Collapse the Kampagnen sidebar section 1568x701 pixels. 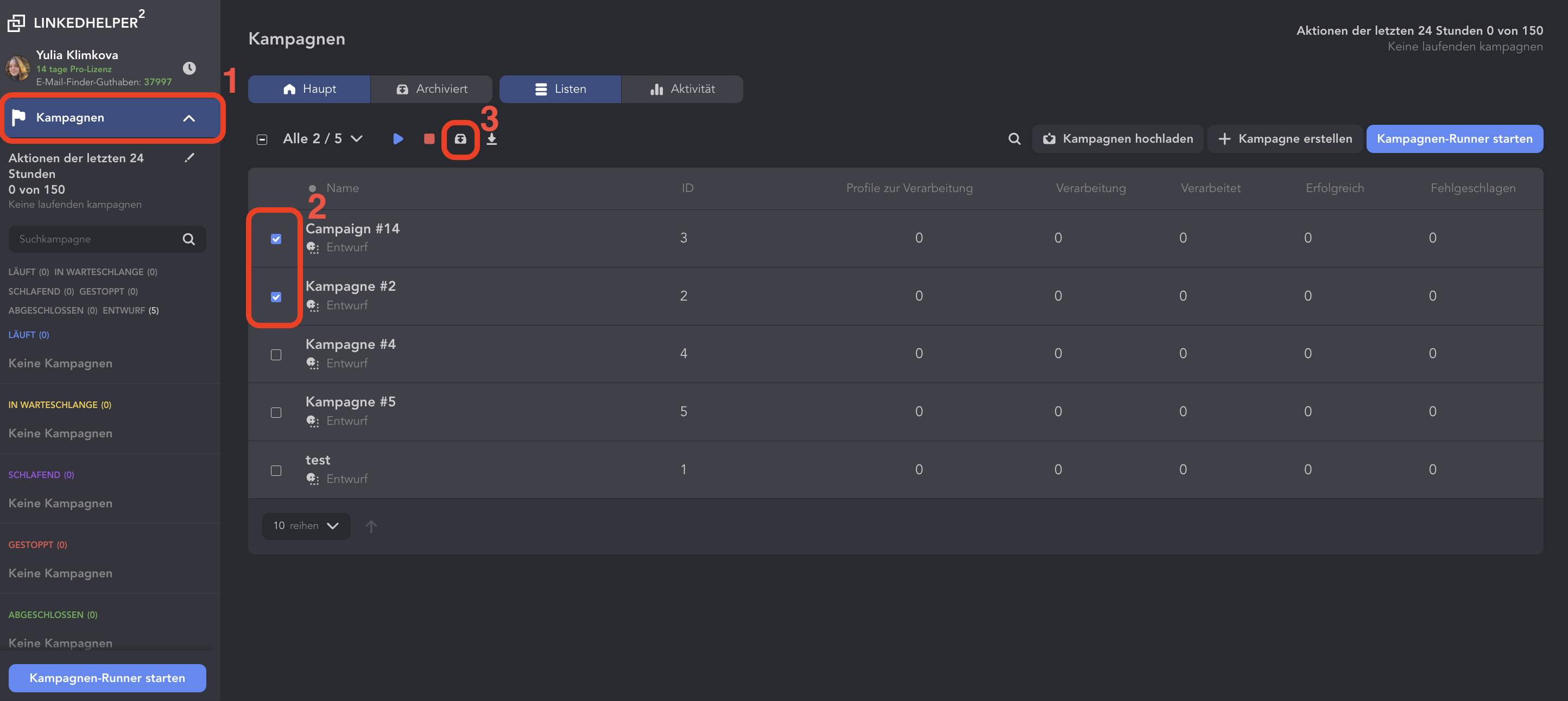[189, 118]
